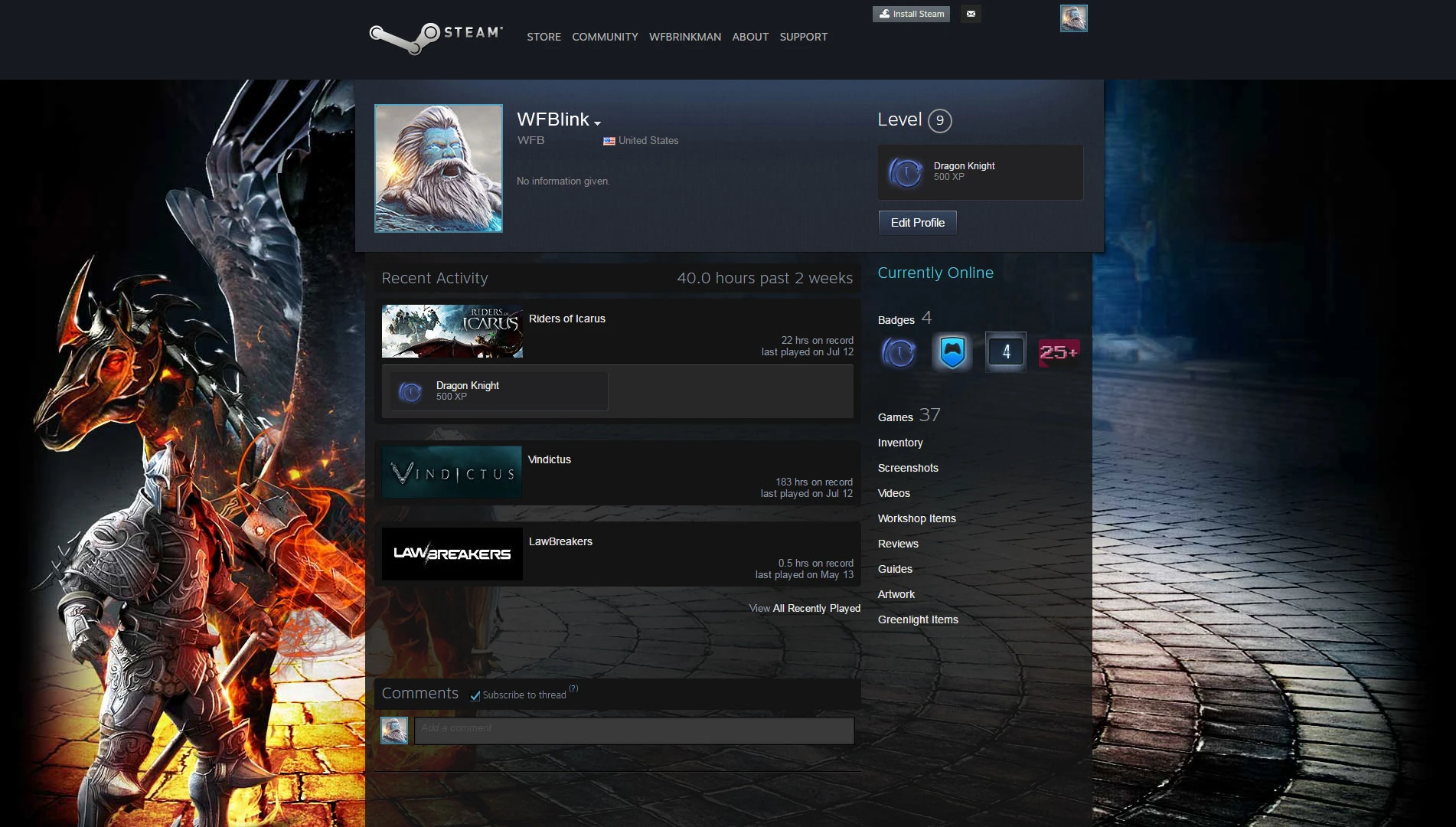
Task: Toggle the Subscribe to thread checkbox
Action: [x=475, y=695]
